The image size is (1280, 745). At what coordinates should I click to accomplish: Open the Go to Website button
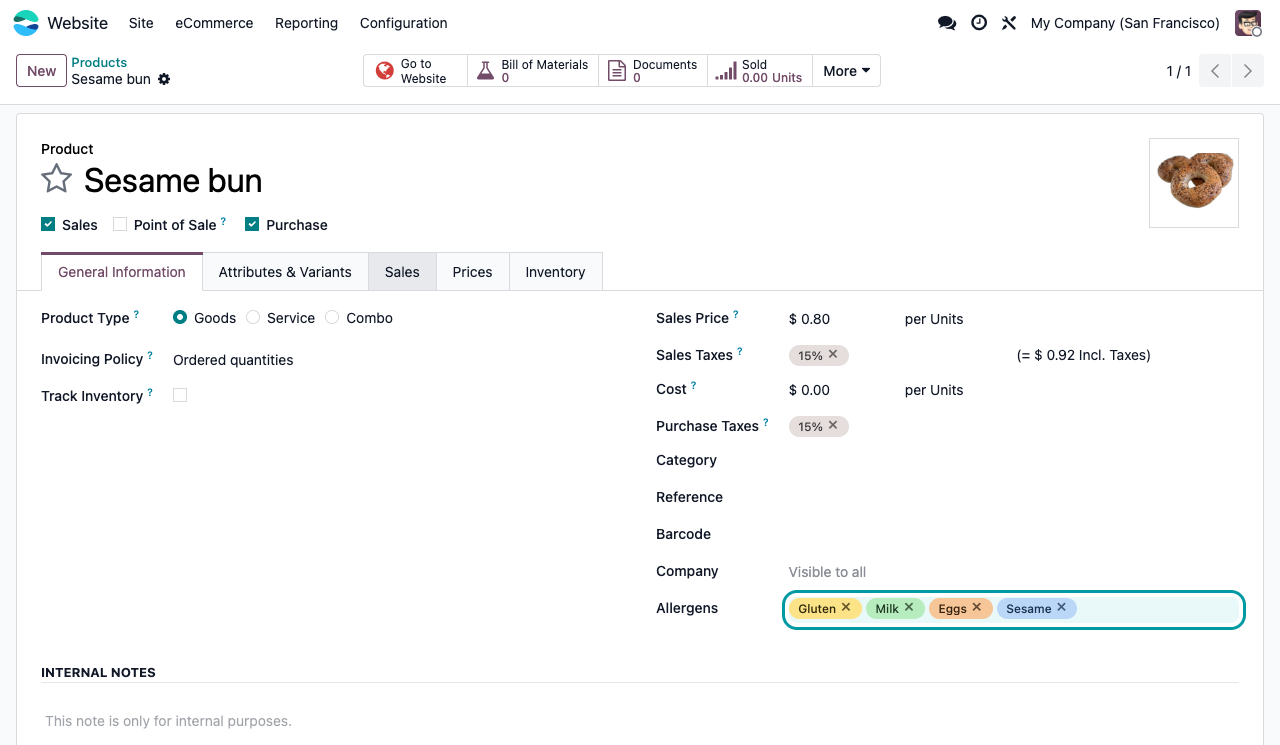pos(415,71)
